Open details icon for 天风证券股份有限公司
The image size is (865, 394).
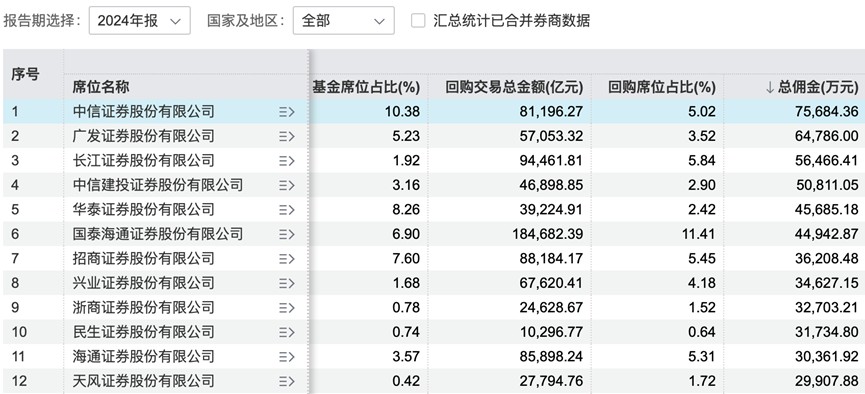tap(287, 381)
